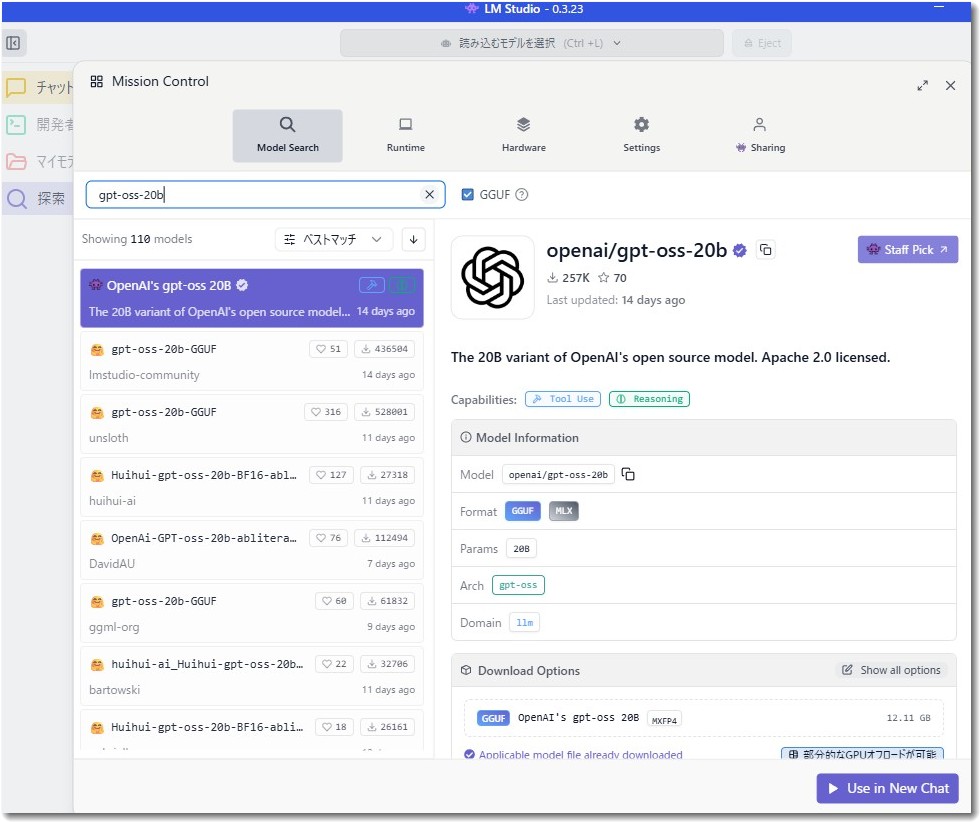Screen dimensions: 980x822
Task: Close the Mission Control panel
Action: coord(950,86)
